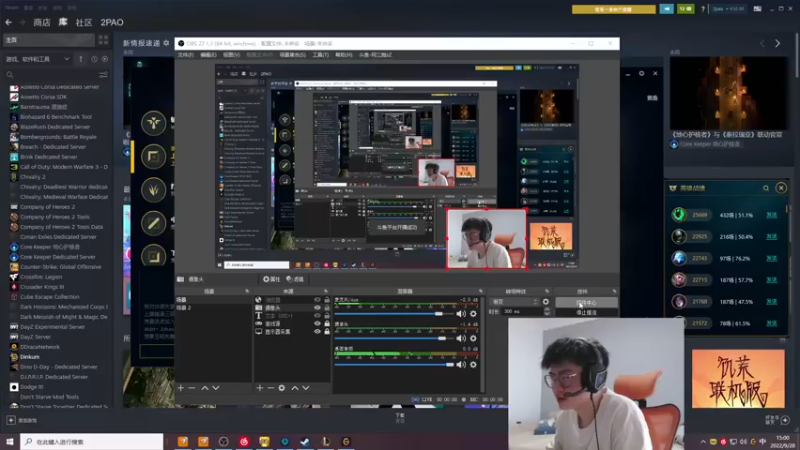
Task: Open Steam library grid view icon beside 主页
Action: point(104,40)
